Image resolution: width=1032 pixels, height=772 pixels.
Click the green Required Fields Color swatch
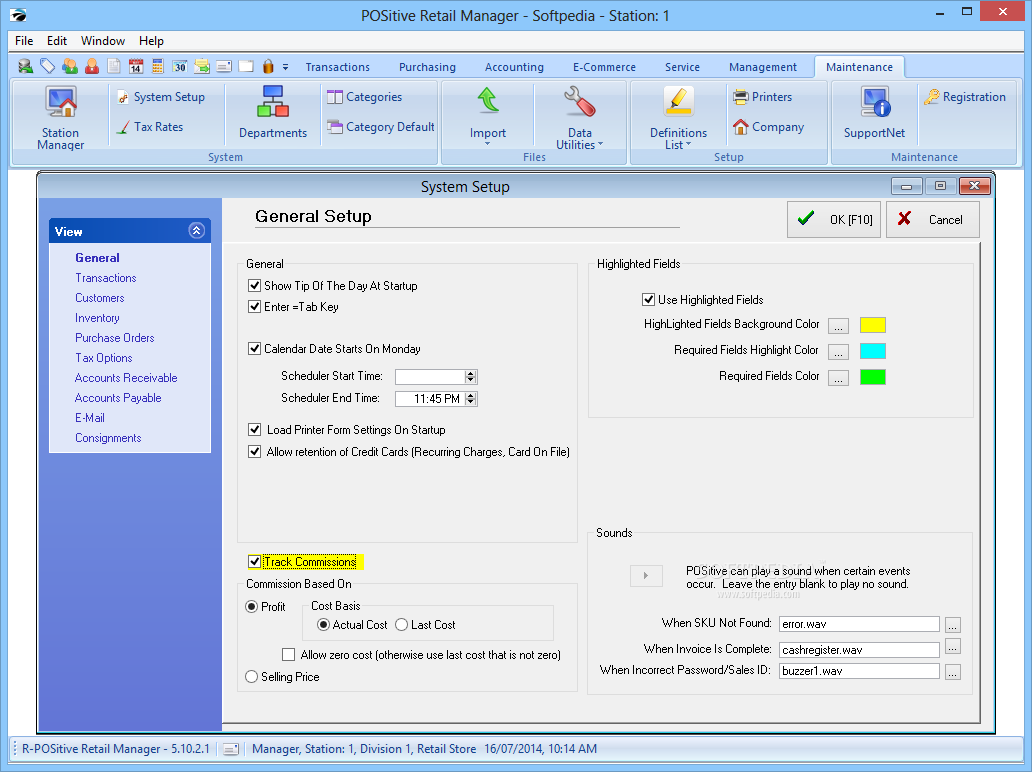tap(873, 377)
